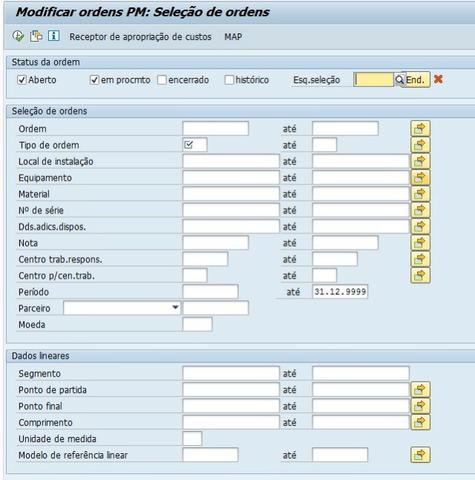
Task: Expand the Parceiro dropdown list
Action: tap(175, 307)
